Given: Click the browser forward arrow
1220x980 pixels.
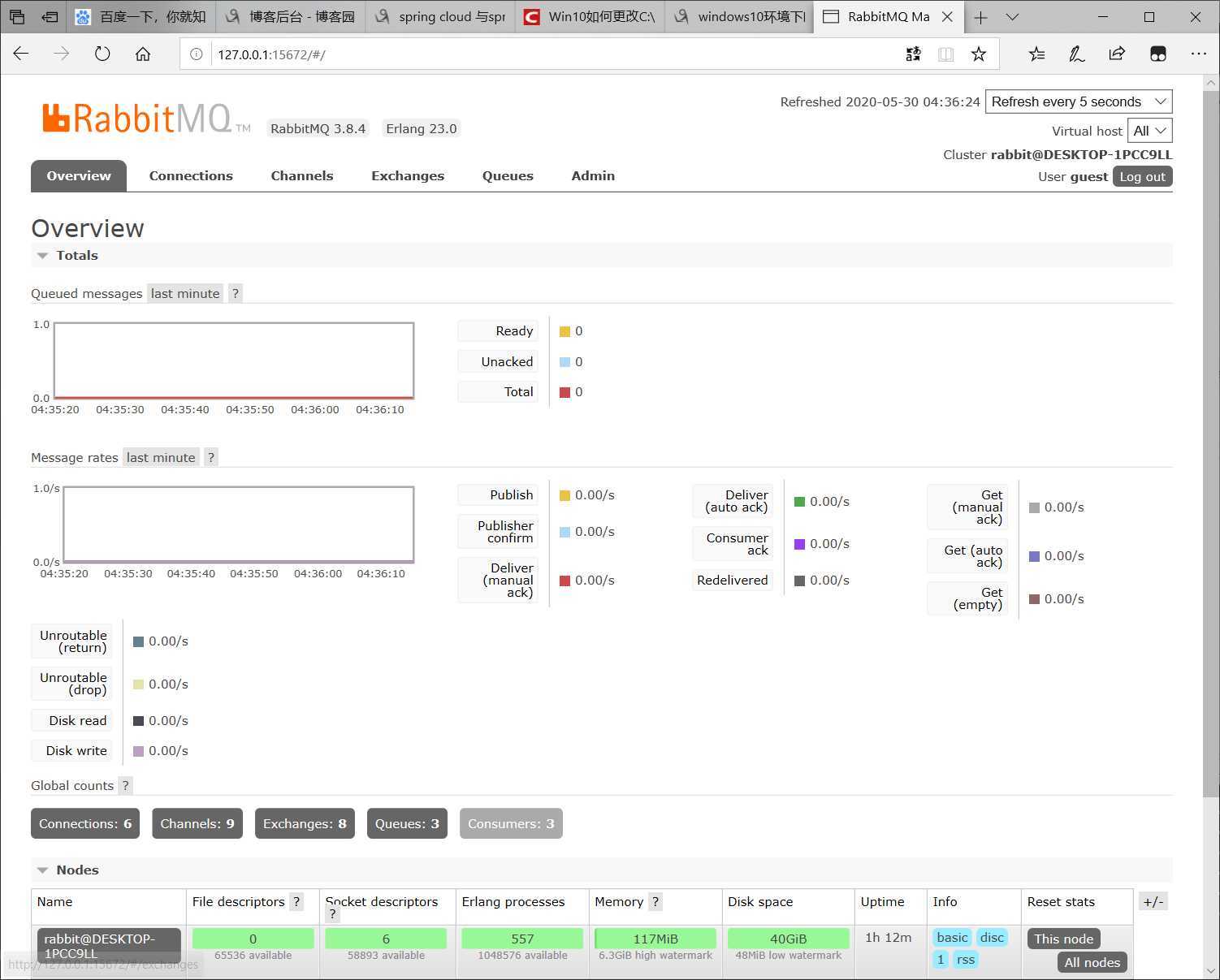Looking at the screenshot, I should tap(62, 54).
